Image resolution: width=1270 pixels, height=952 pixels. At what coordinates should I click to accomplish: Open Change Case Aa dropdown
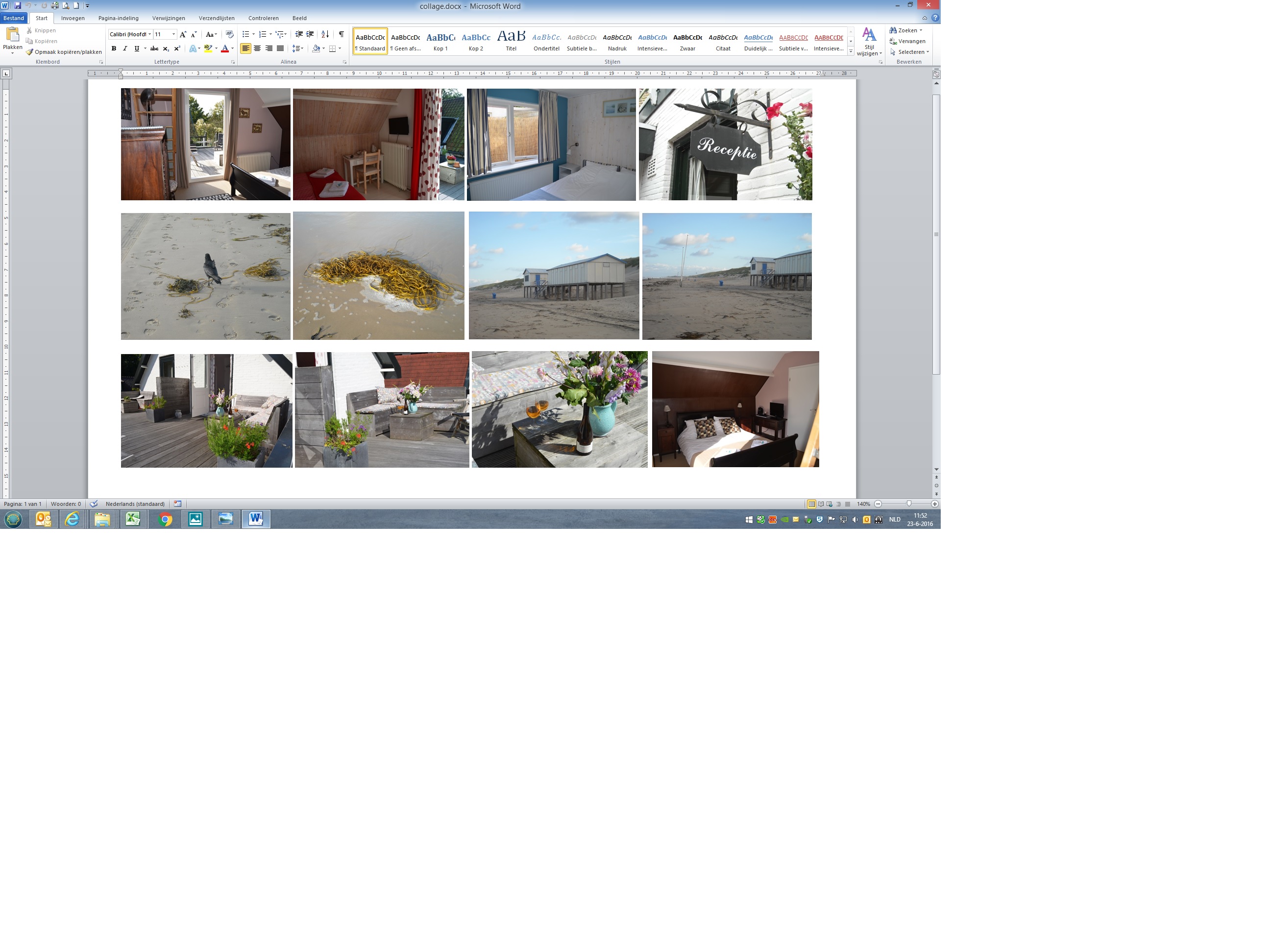(211, 34)
